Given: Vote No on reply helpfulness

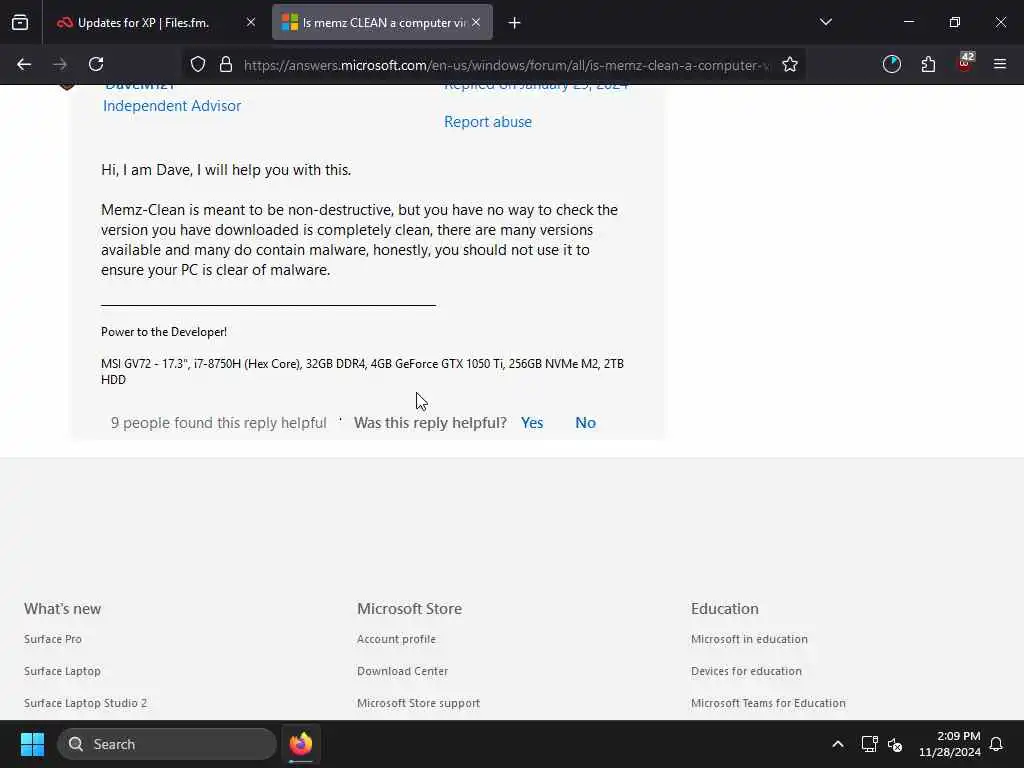Looking at the screenshot, I should pos(586,423).
